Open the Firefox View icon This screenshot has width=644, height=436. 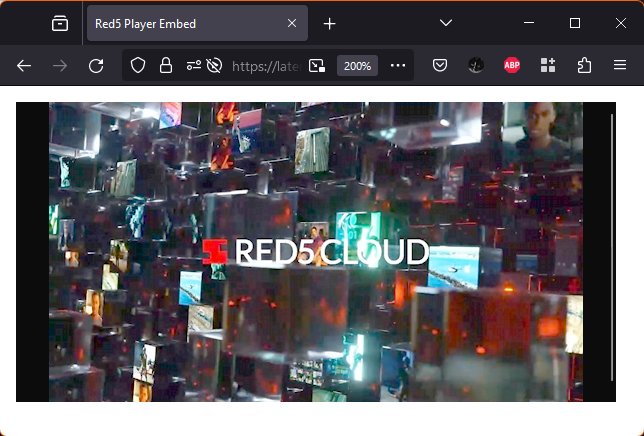60,23
